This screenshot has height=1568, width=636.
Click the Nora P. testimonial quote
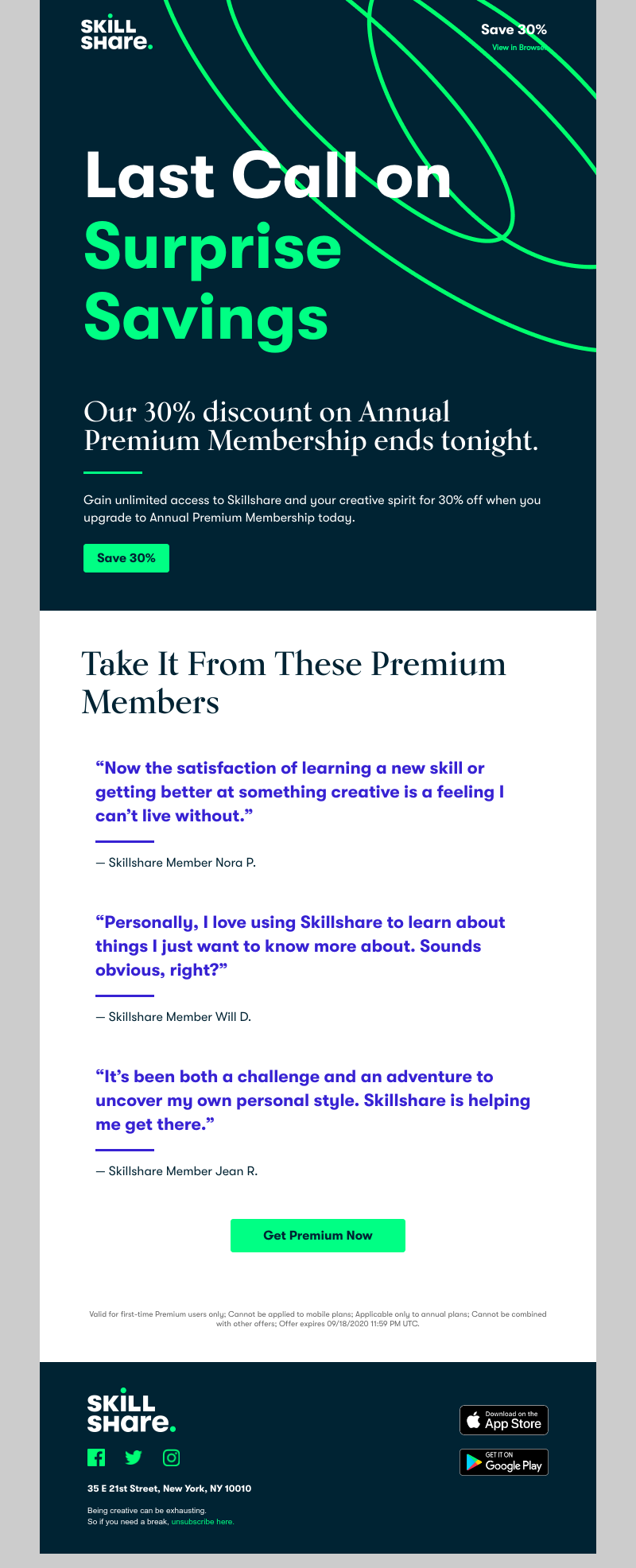(300, 792)
